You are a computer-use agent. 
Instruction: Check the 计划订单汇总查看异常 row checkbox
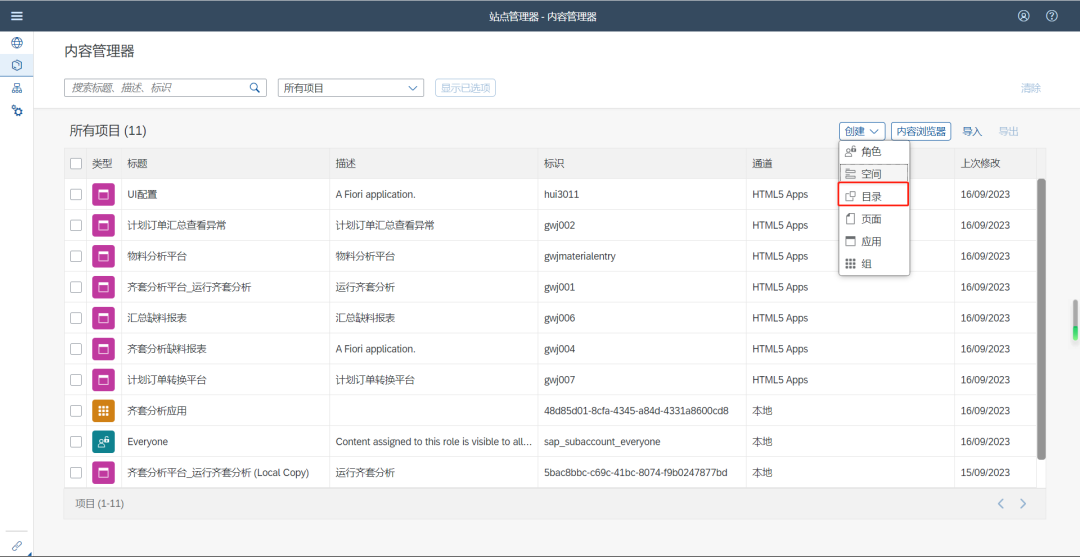[x=76, y=225]
